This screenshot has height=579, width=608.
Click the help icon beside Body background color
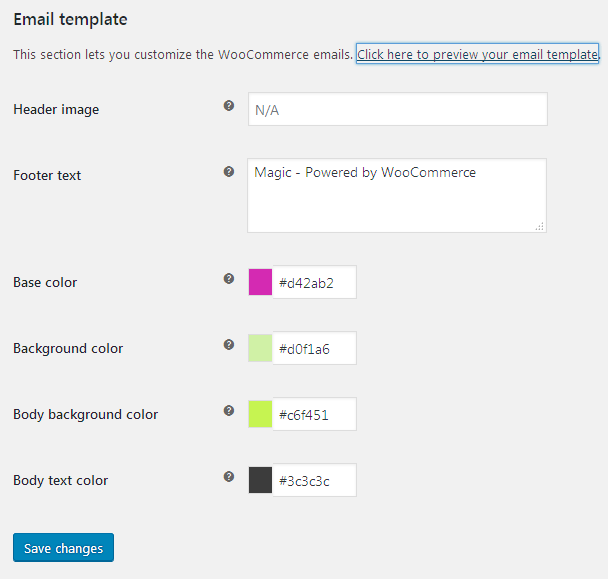(x=229, y=410)
